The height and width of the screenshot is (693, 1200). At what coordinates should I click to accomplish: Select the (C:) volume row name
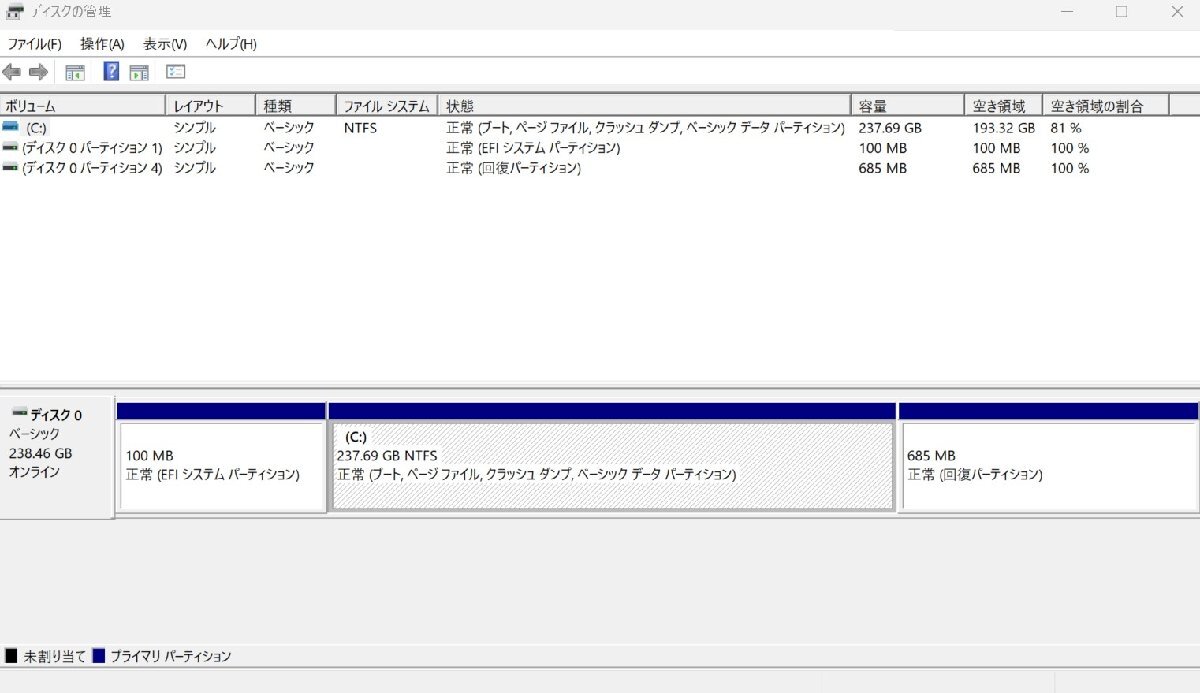36,128
